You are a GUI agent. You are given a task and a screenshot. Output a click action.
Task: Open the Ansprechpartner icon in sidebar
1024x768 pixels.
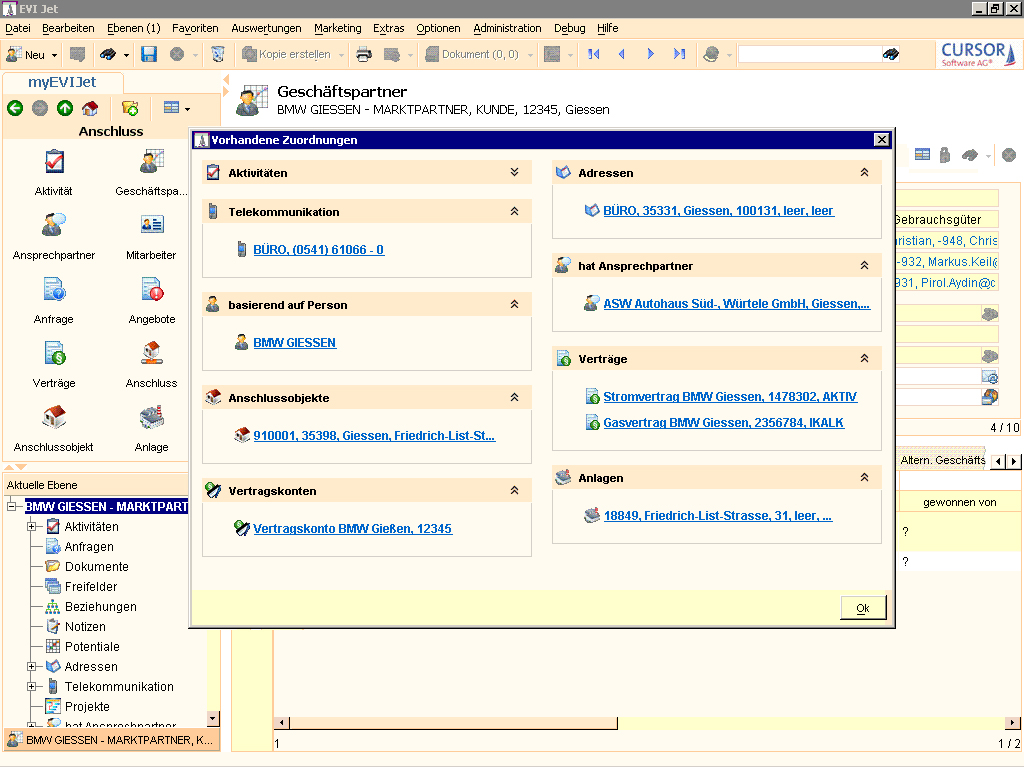[54, 226]
